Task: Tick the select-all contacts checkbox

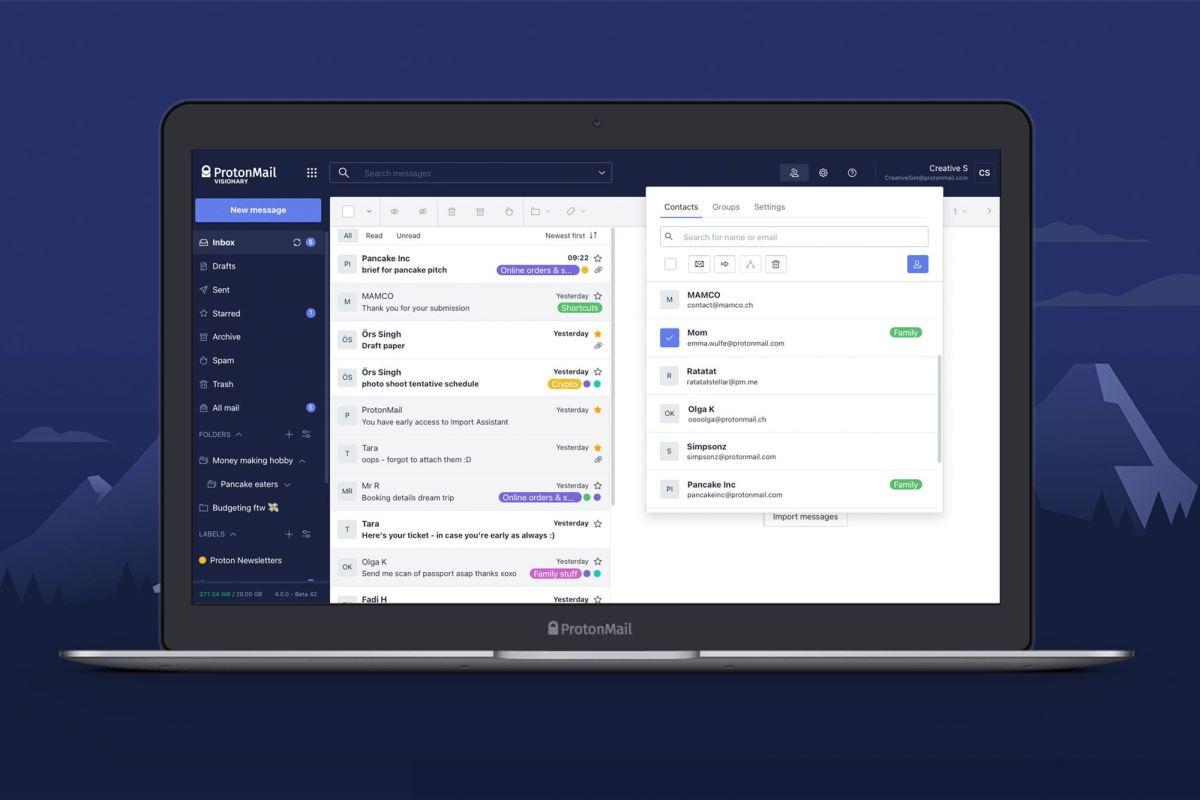Action: click(x=670, y=264)
